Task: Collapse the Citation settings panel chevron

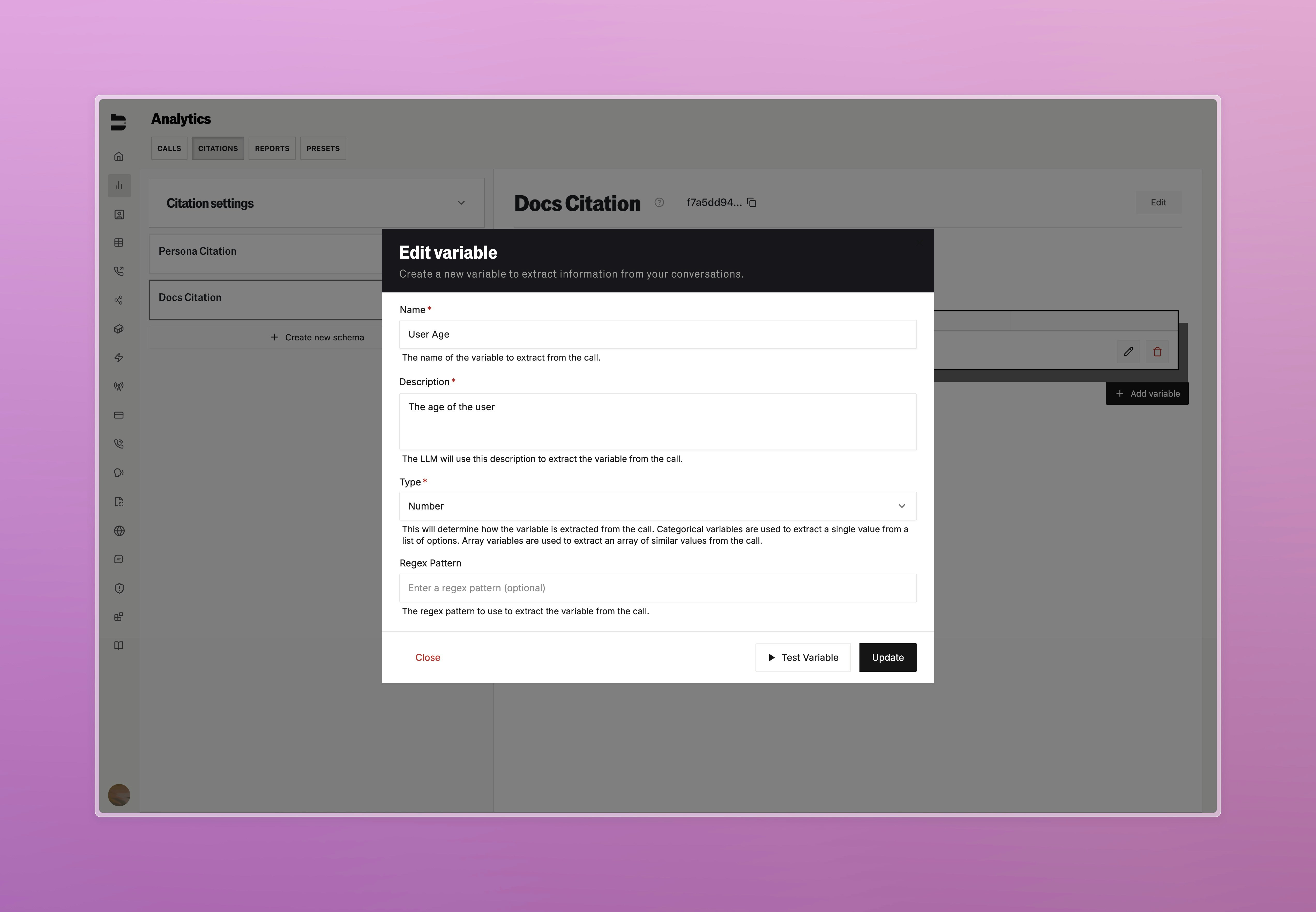Action: pos(461,202)
